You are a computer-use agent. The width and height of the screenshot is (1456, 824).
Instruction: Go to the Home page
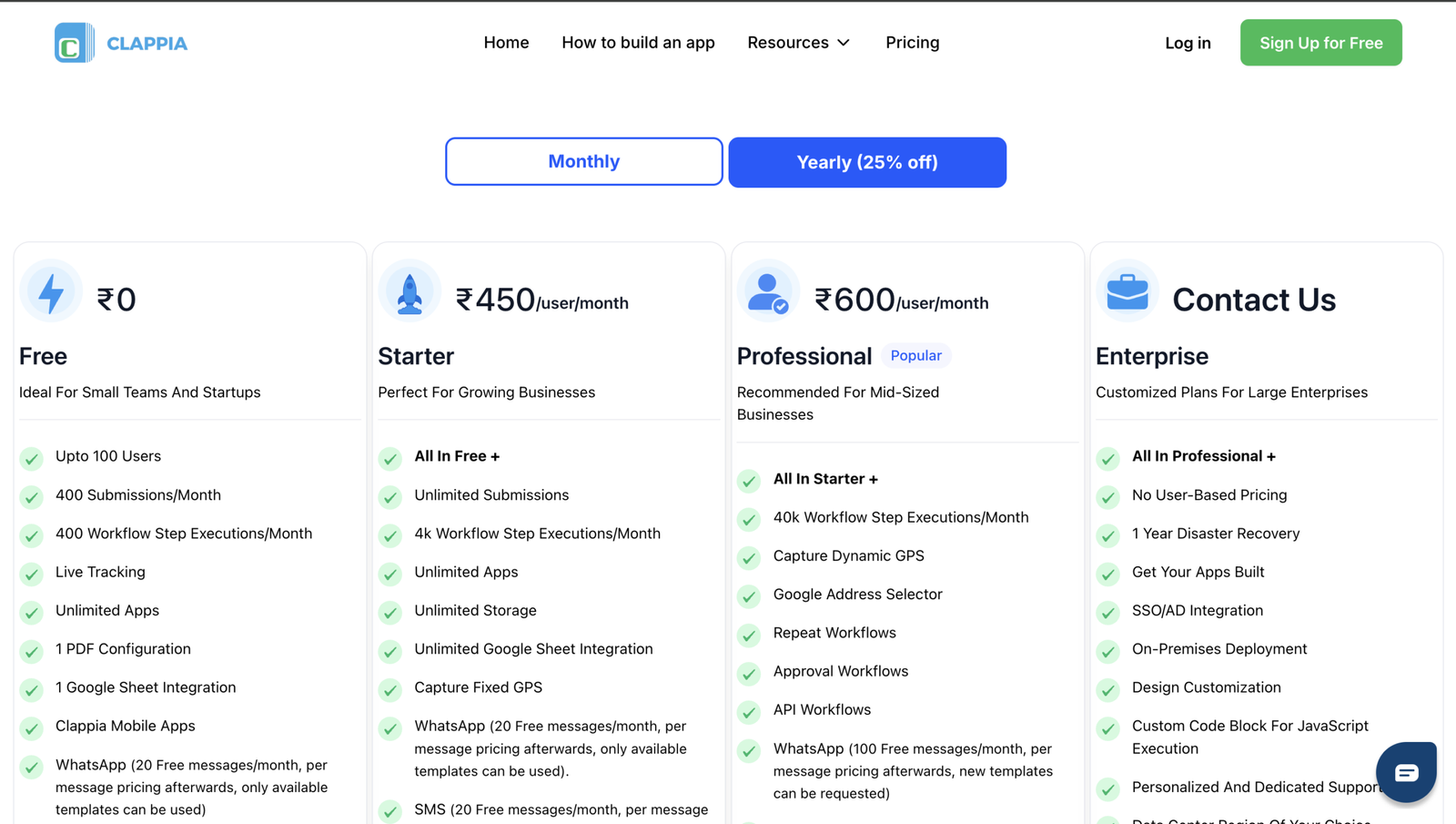tap(506, 43)
